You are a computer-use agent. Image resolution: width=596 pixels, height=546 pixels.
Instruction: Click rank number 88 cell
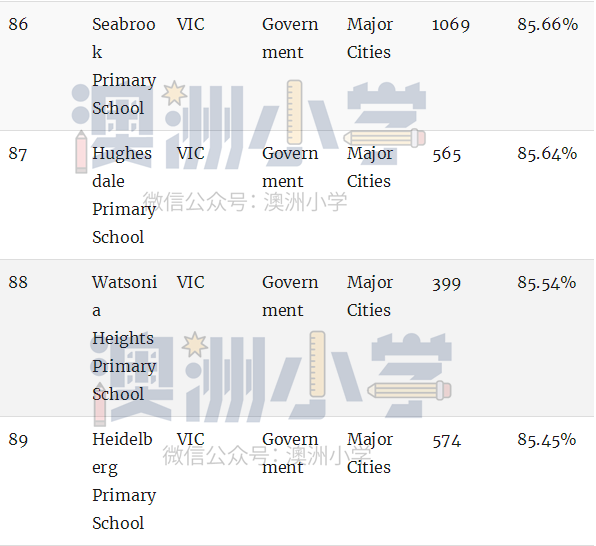(x=18, y=283)
